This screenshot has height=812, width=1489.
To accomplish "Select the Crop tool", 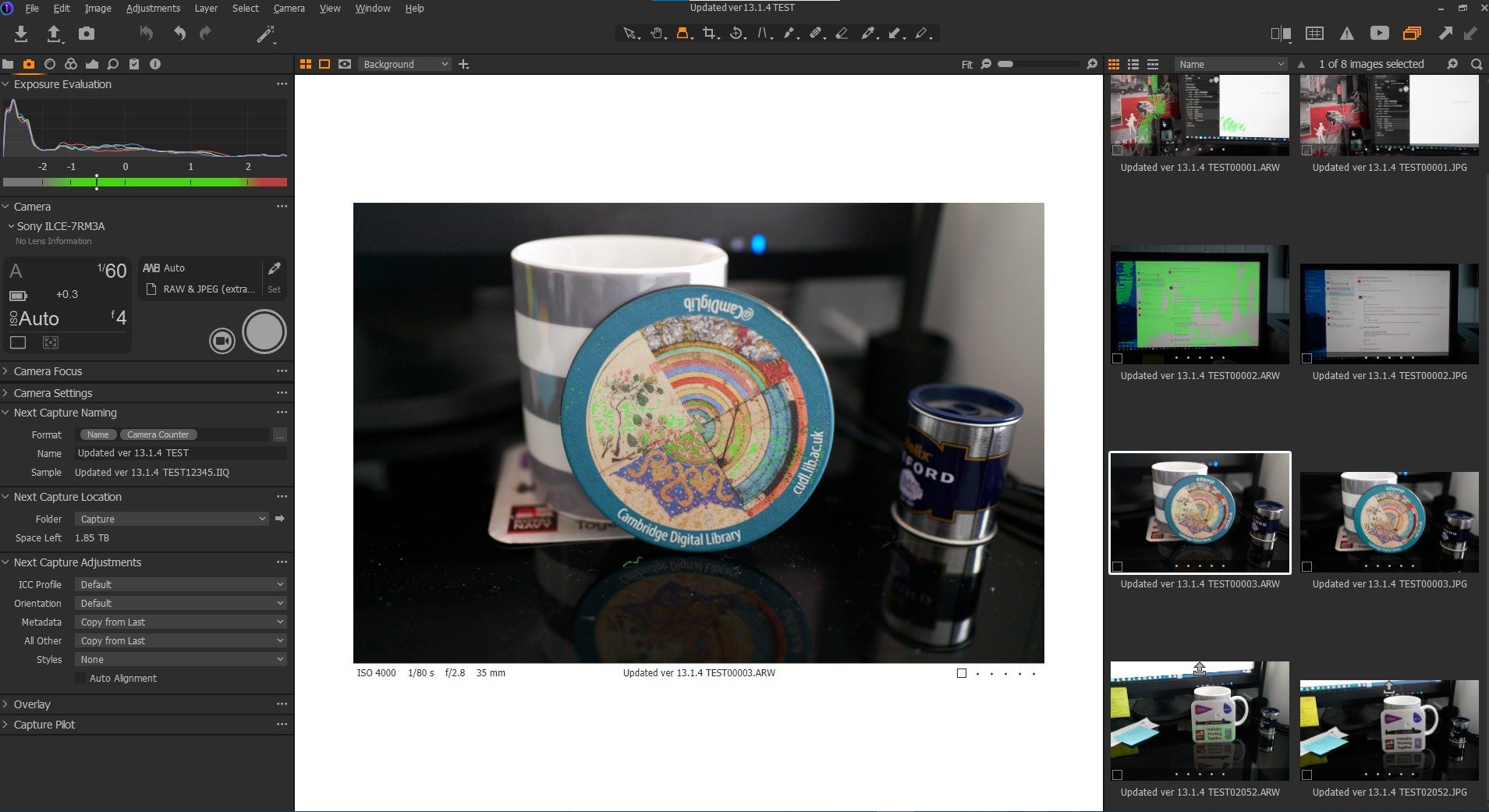I will (711, 34).
